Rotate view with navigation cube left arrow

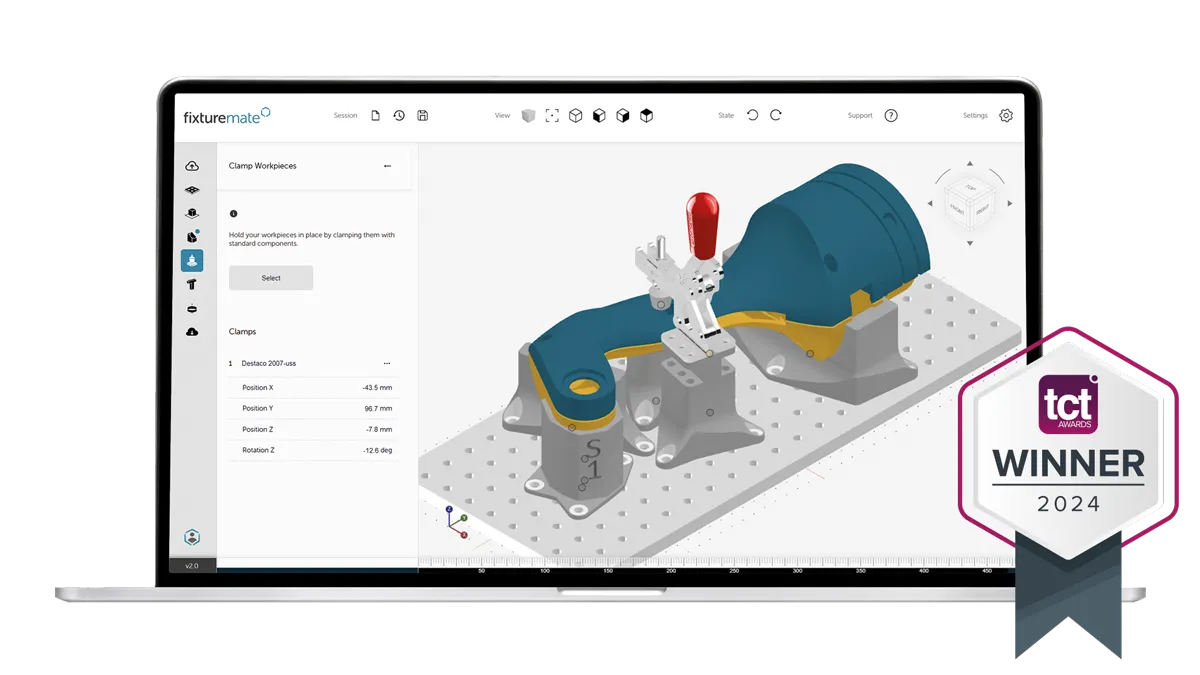click(930, 204)
